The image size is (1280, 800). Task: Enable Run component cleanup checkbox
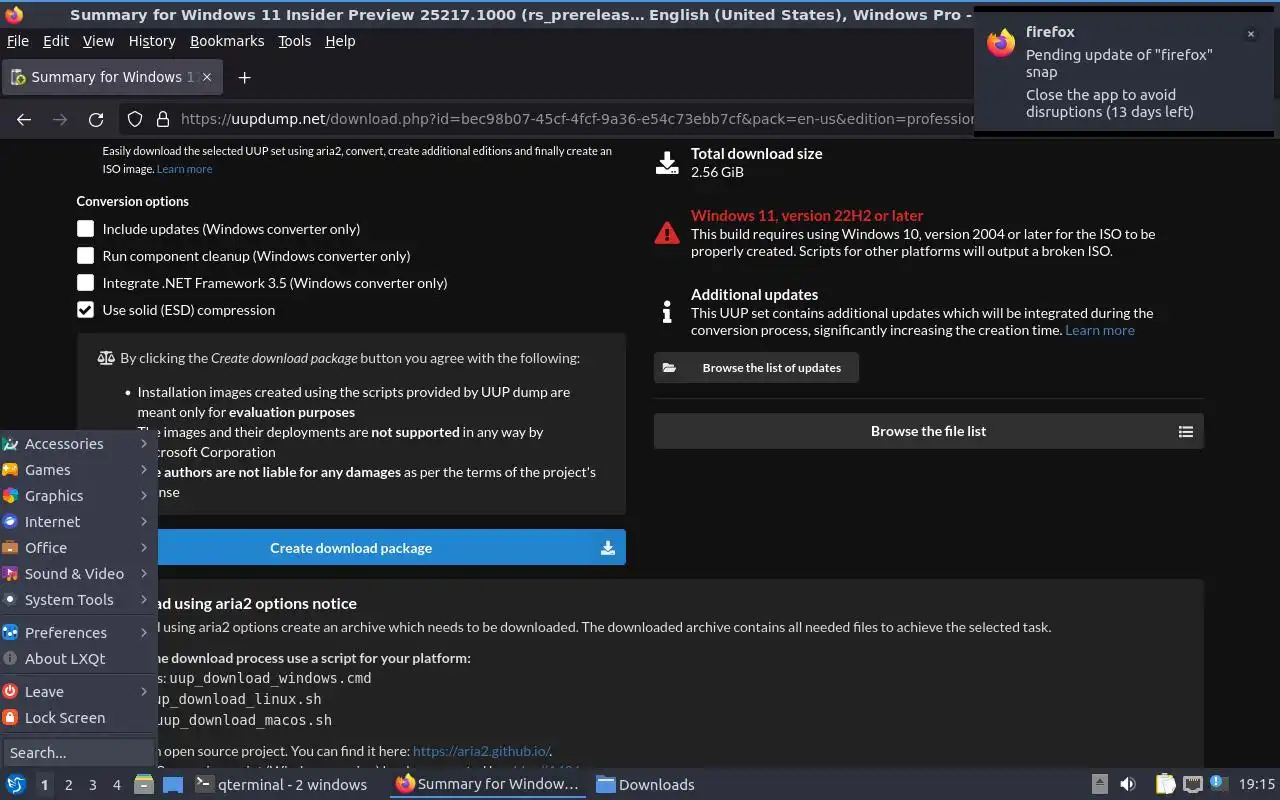click(x=86, y=256)
